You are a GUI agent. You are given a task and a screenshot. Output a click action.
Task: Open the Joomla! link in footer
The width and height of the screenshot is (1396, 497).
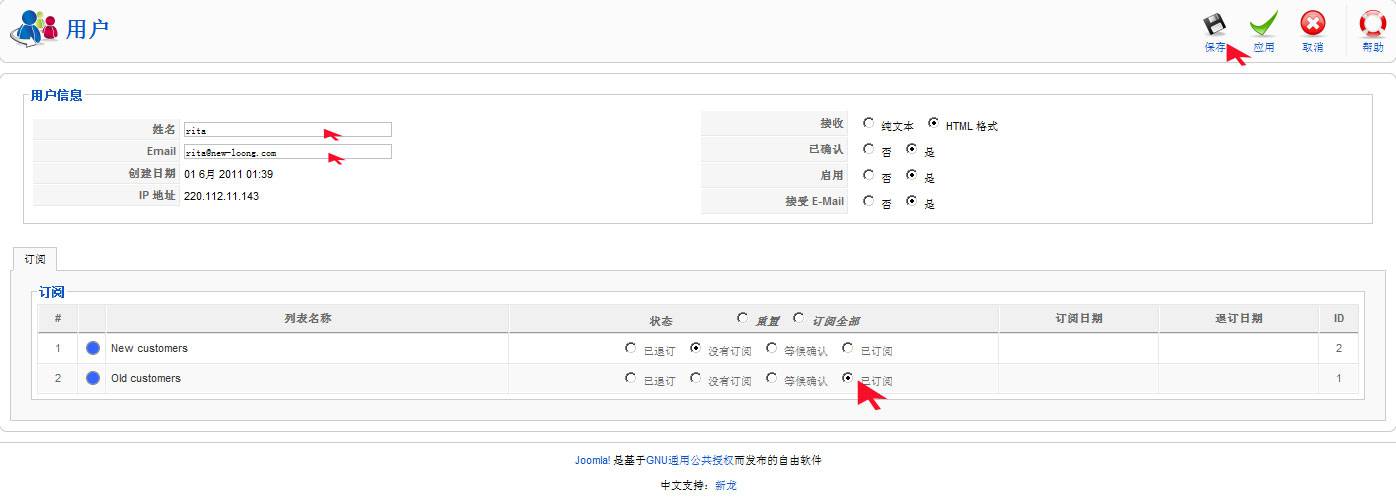point(592,461)
